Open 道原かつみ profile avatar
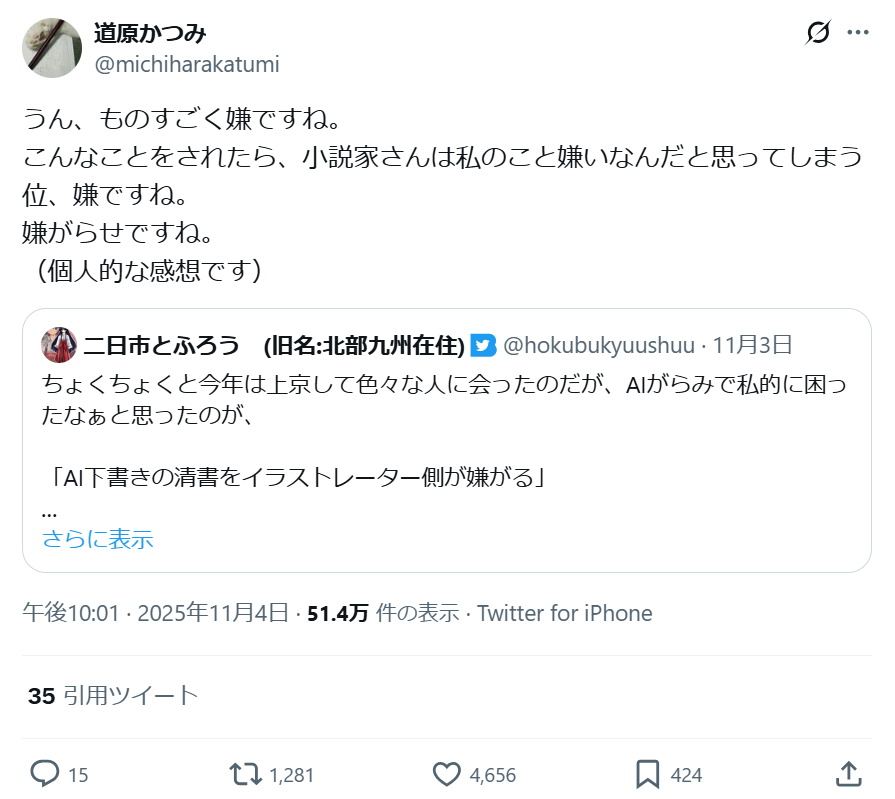The width and height of the screenshot is (895, 799). click(52, 47)
